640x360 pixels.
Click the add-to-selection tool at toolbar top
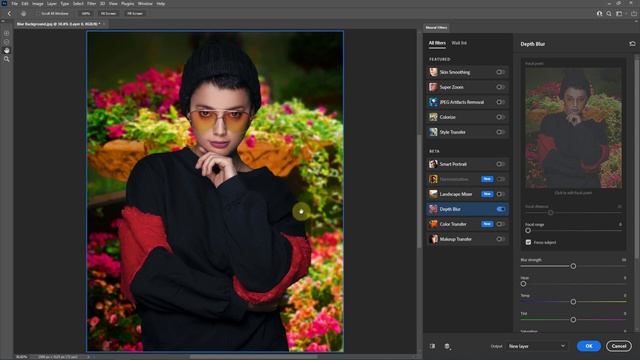tap(7, 33)
